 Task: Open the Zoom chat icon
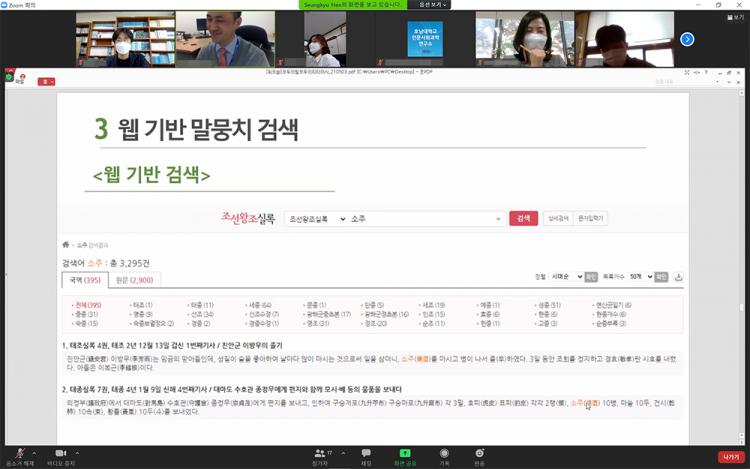366,453
